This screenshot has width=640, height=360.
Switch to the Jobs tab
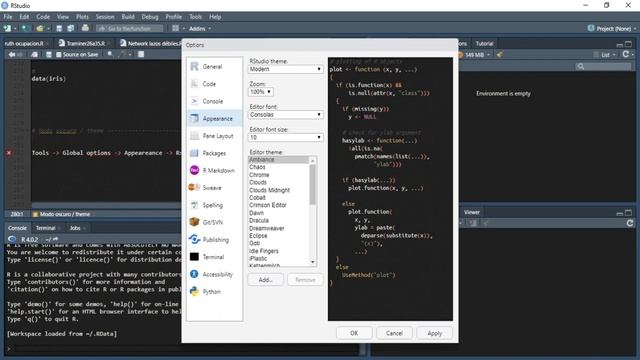[x=75, y=228]
